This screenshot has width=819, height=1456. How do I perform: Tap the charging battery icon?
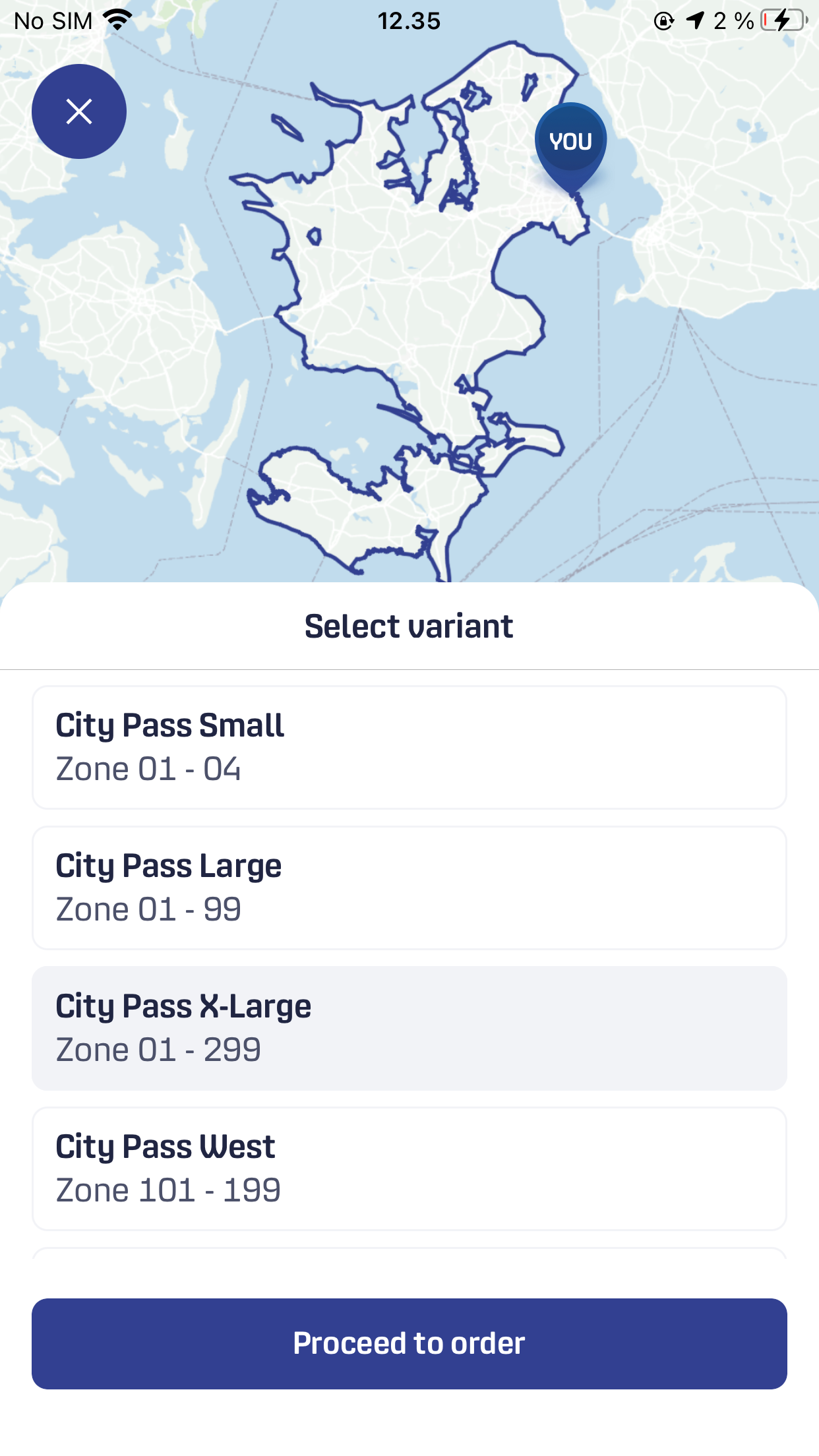point(784,20)
